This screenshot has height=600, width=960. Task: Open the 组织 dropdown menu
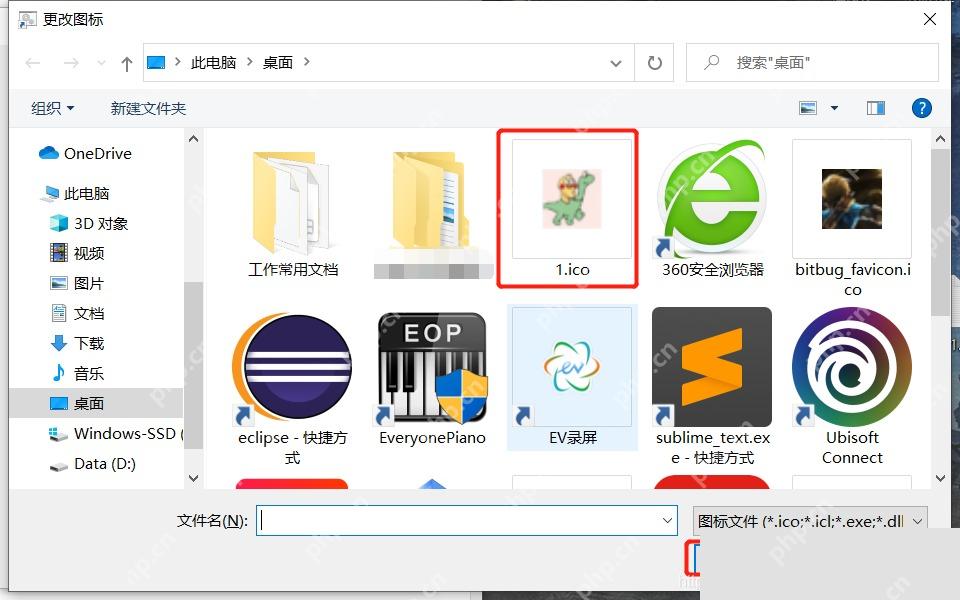coord(52,108)
